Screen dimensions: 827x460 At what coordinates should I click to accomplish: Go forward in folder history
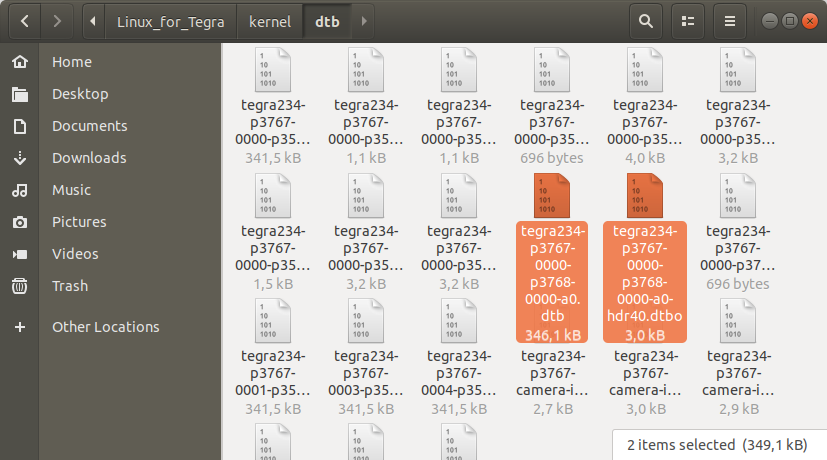coord(57,21)
